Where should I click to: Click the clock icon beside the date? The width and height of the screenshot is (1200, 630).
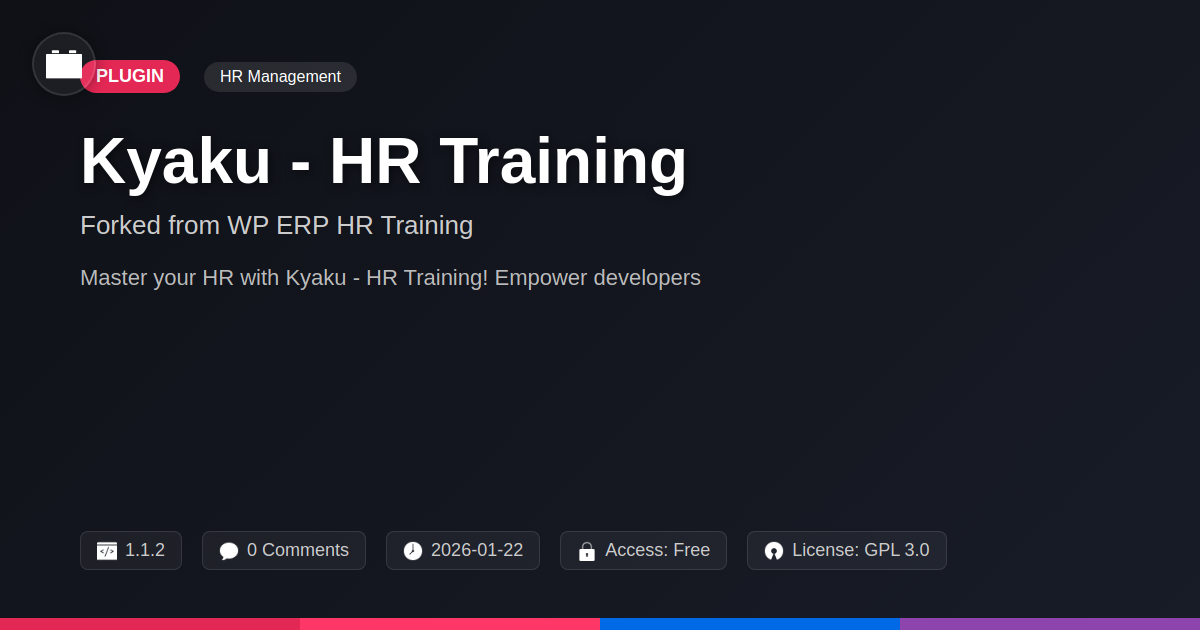[x=413, y=551]
